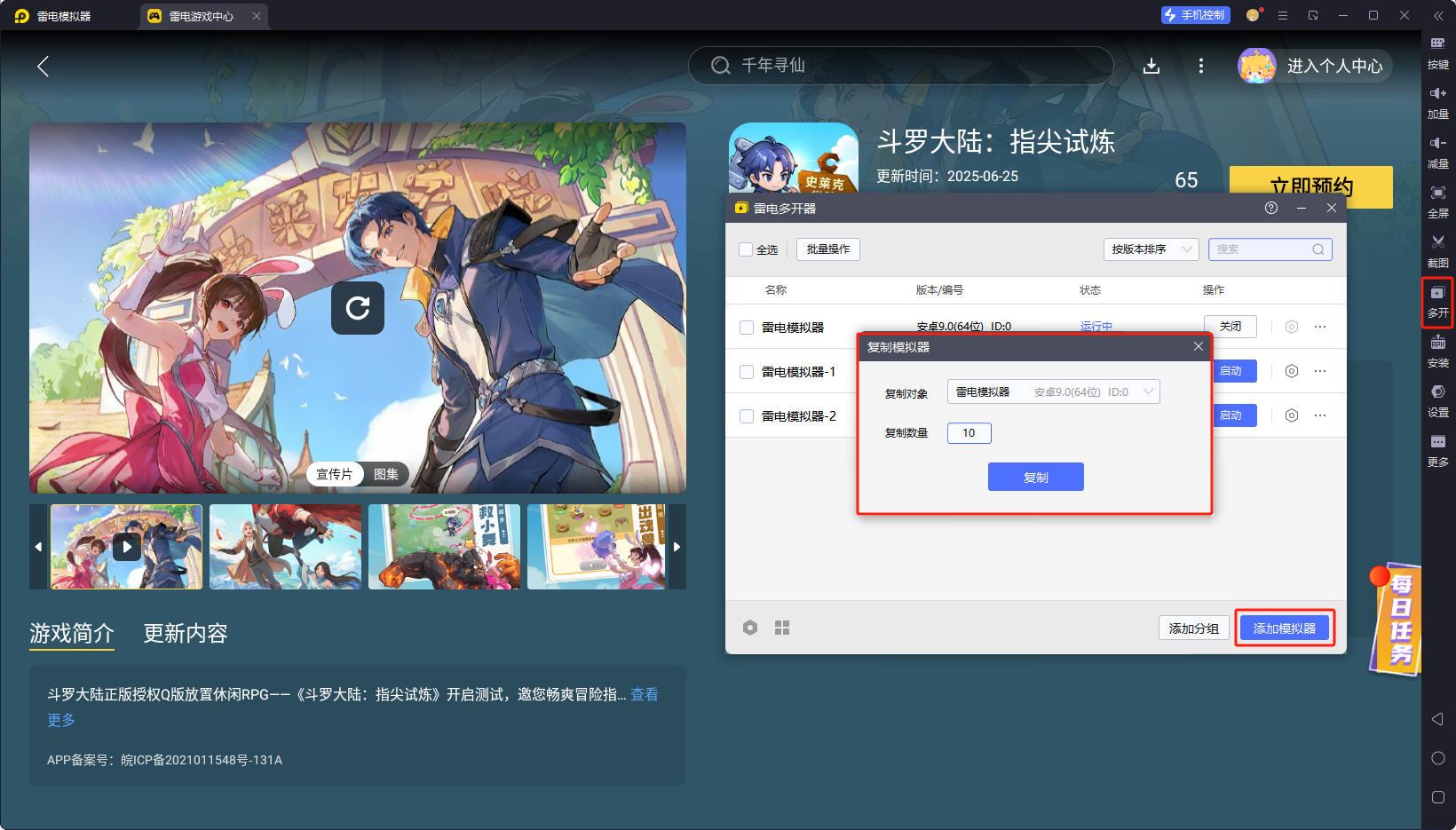Click the 添加模拟器 button

pyautogui.click(x=1285, y=628)
